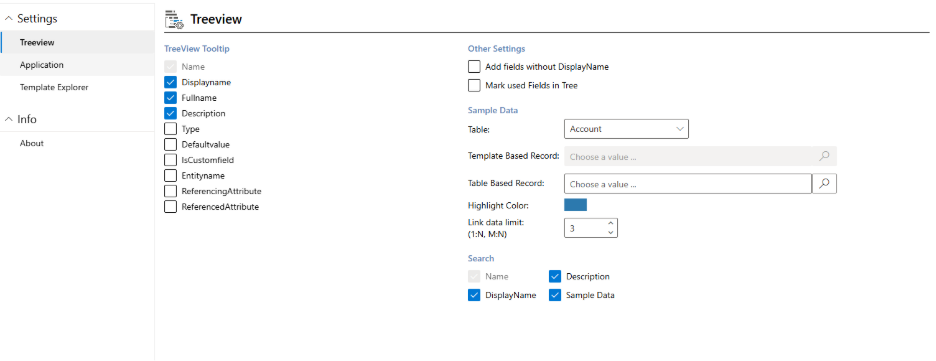Click the Template Based Record field
The image size is (936, 361).
(700, 156)
